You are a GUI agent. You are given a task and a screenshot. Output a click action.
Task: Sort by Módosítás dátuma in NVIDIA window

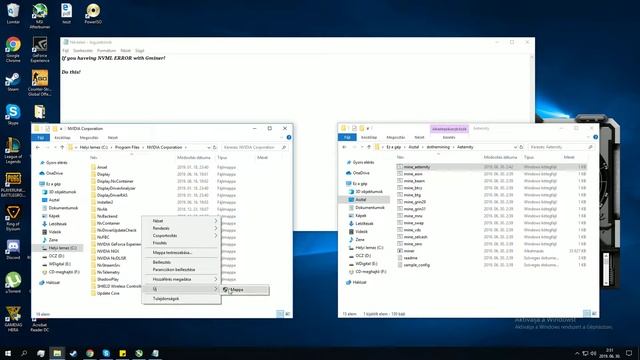193,158
